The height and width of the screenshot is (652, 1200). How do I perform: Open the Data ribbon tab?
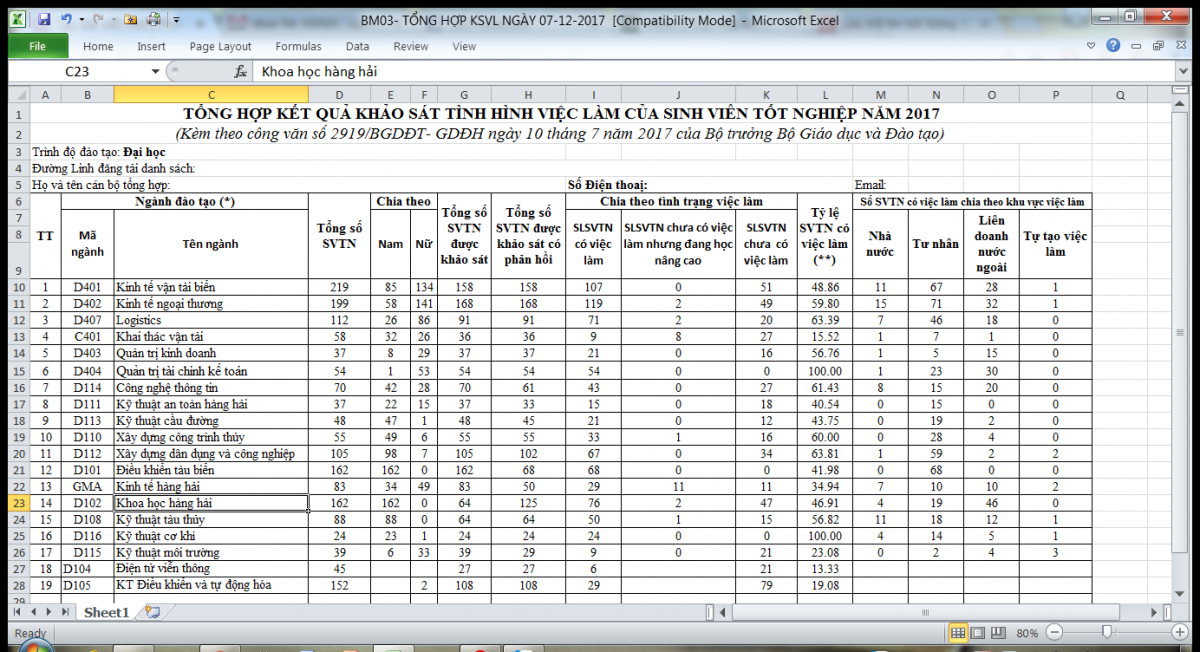point(358,46)
